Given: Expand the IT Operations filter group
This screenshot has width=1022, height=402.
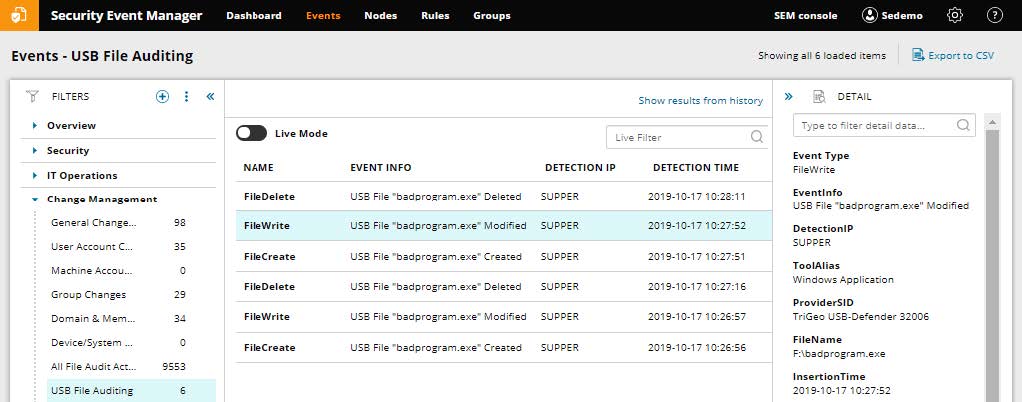Looking at the screenshot, I should click(35, 175).
